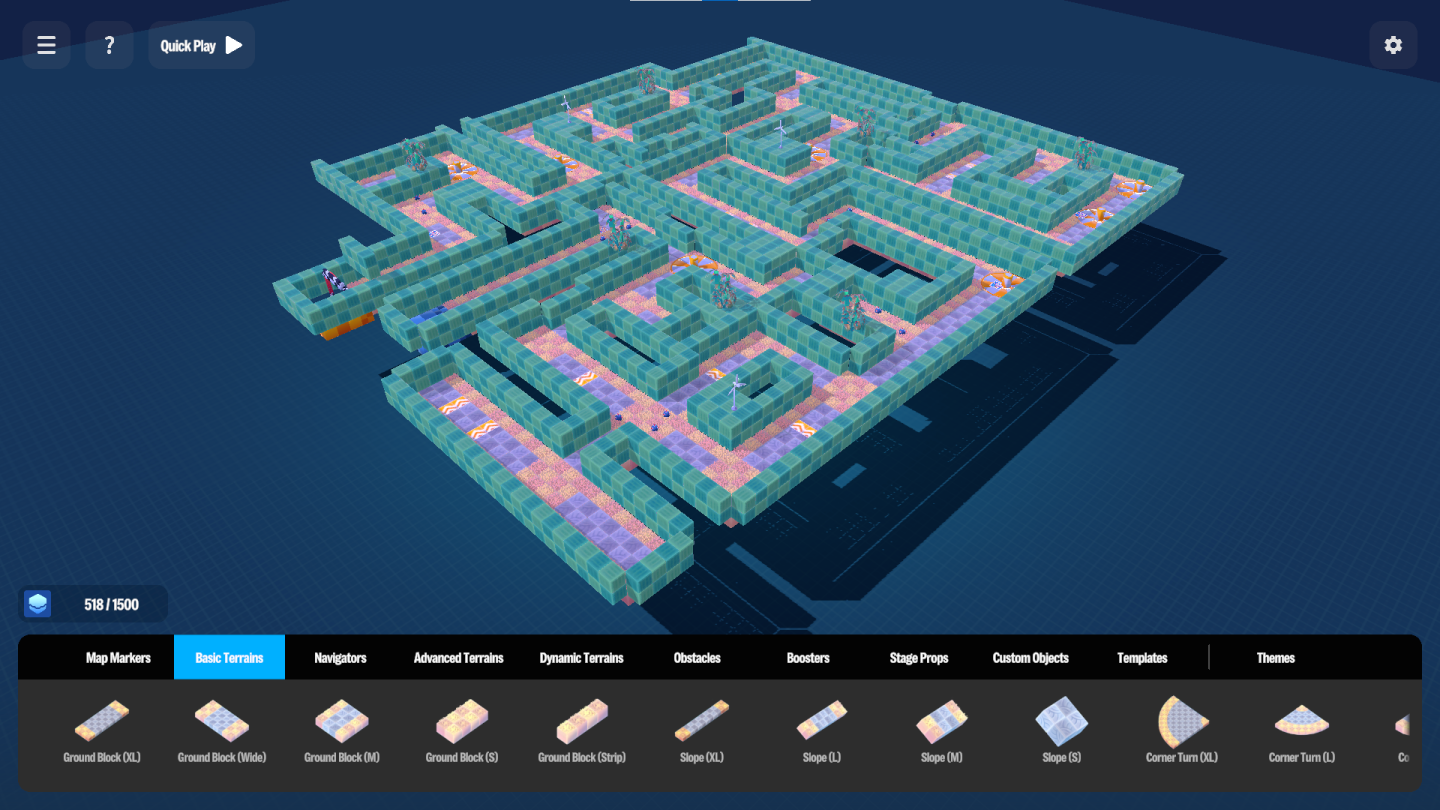Open the hamburger main menu
Viewport: 1440px width, 810px height.
46,45
